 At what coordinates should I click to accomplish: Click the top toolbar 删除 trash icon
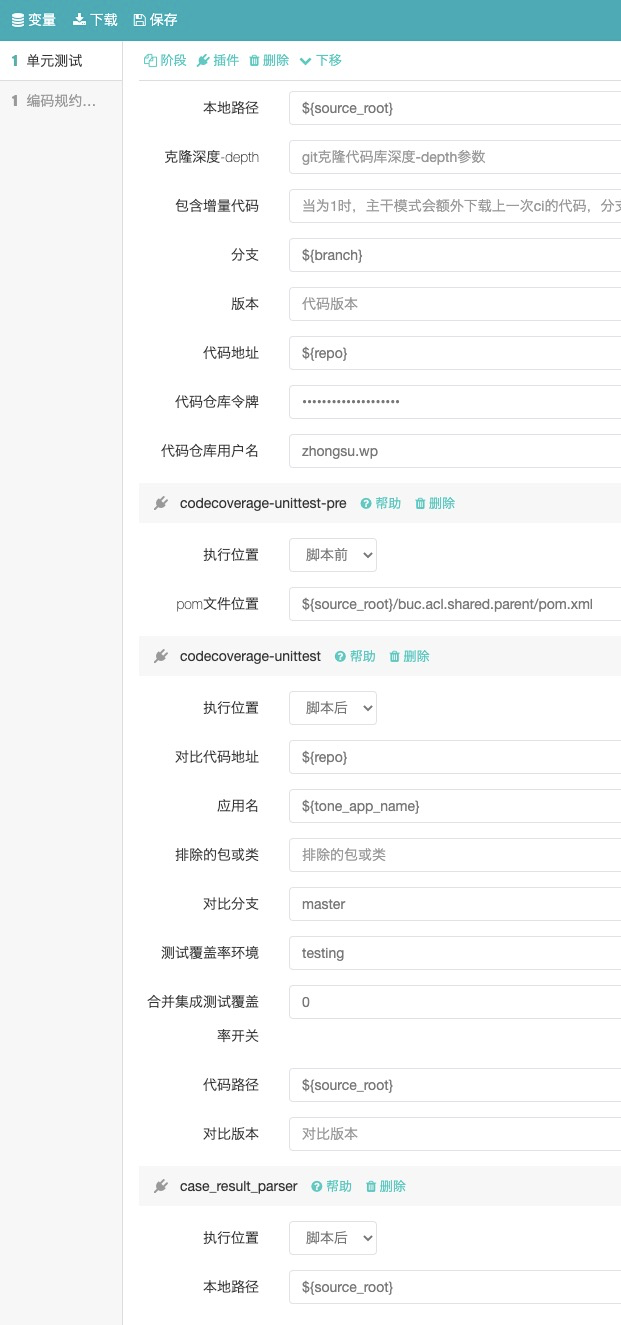[254, 61]
